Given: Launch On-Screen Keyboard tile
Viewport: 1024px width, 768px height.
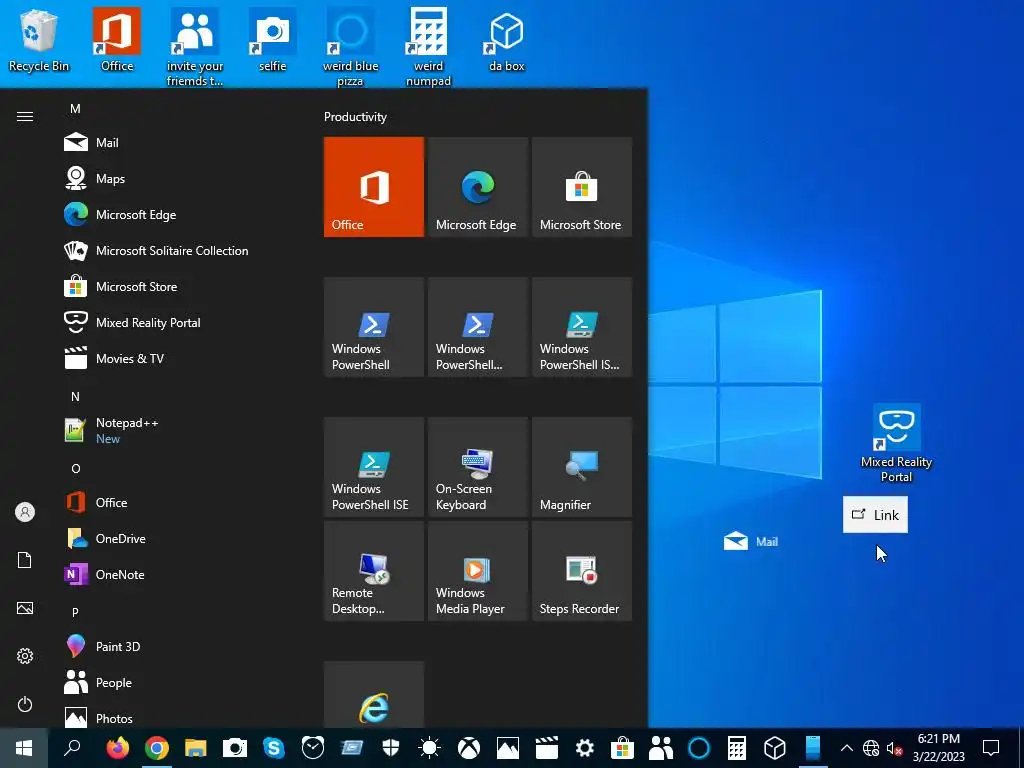Looking at the screenshot, I should (x=477, y=467).
